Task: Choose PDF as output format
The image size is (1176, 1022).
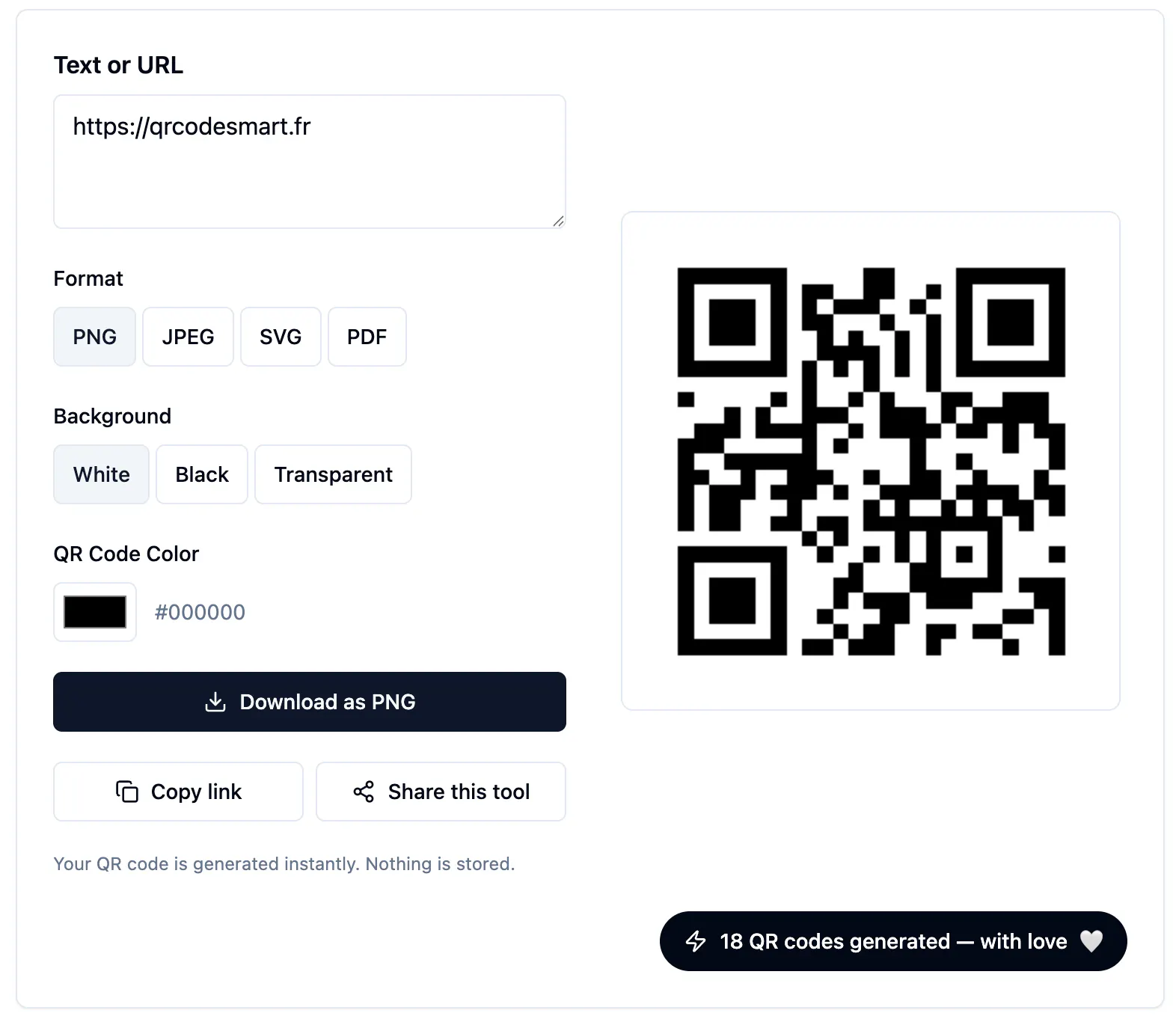Action: (x=367, y=337)
